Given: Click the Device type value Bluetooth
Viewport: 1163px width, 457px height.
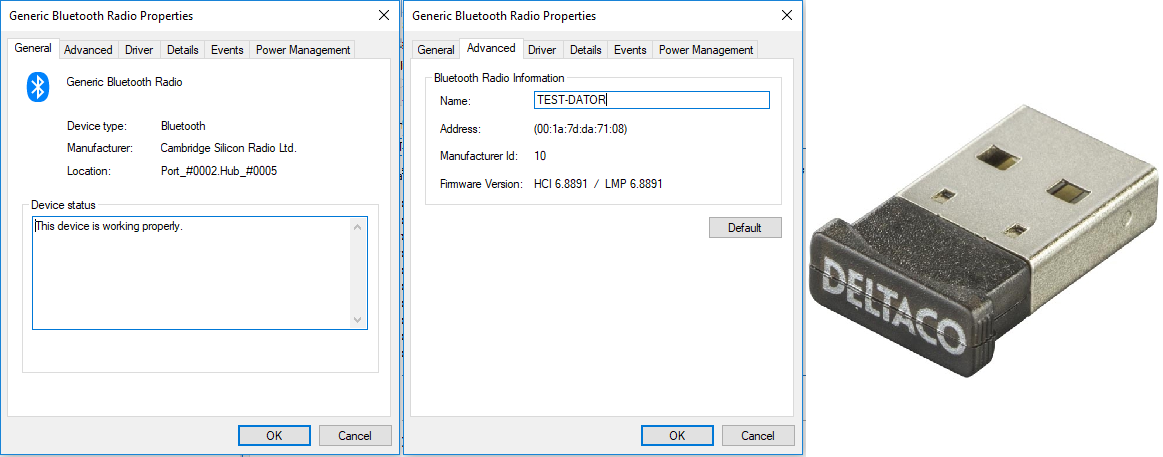Looking at the screenshot, I should (x=183, y=126).
